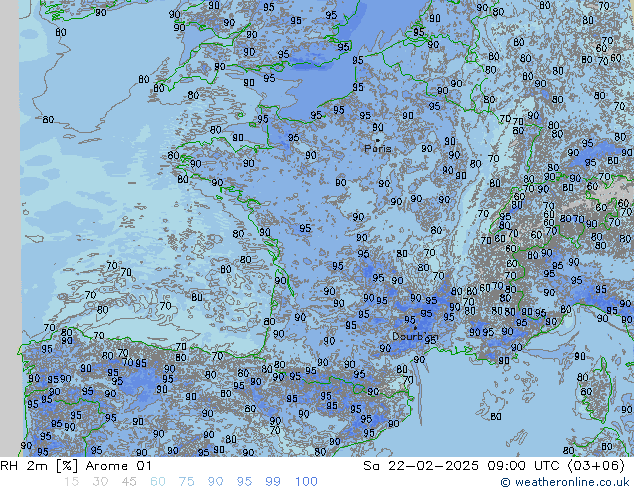Click the legend value 30
Screen dimensions: 634x490
coord(100,482)
